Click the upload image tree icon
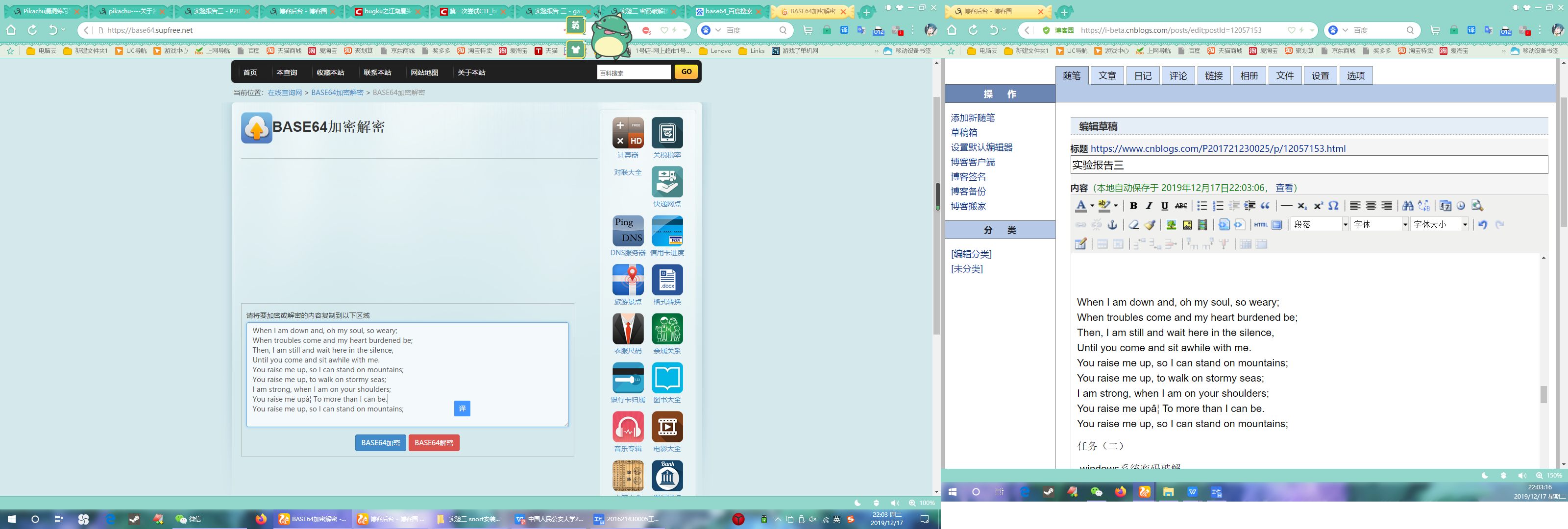 pyautogui.click(x=1171, y=225)
